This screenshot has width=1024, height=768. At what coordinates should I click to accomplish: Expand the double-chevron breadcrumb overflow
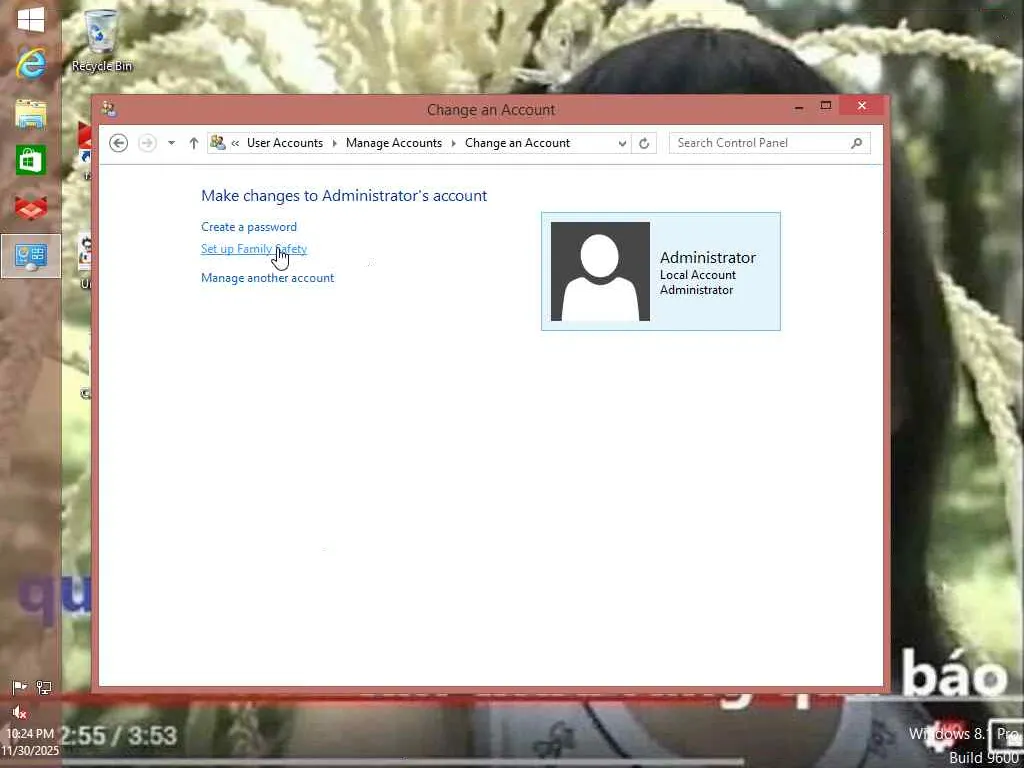pos(235,143)
